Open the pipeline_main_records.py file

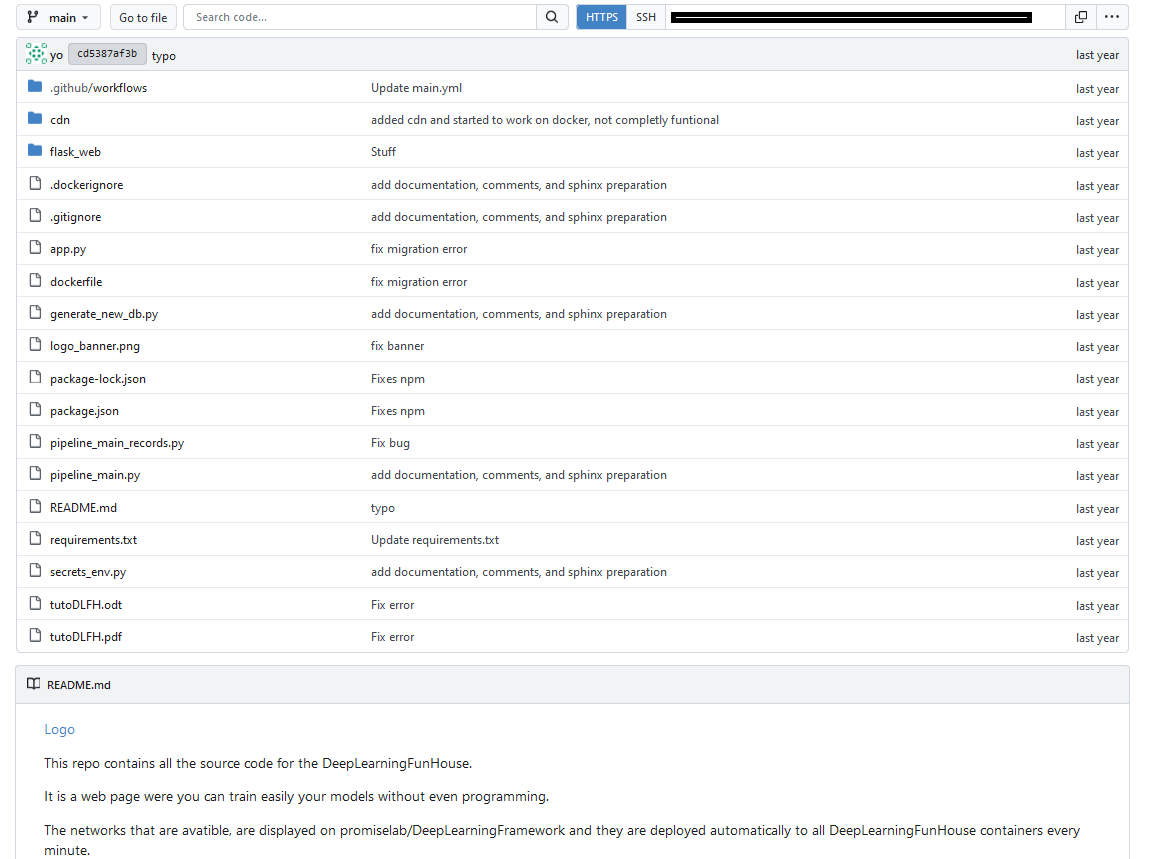point(117,442)
